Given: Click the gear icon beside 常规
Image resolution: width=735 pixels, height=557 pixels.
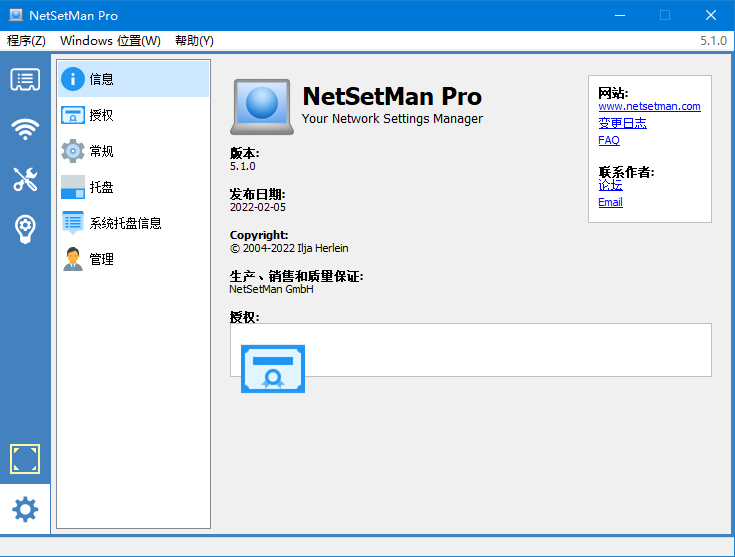Looking at the screenshot, I should [x=73, y=151].
